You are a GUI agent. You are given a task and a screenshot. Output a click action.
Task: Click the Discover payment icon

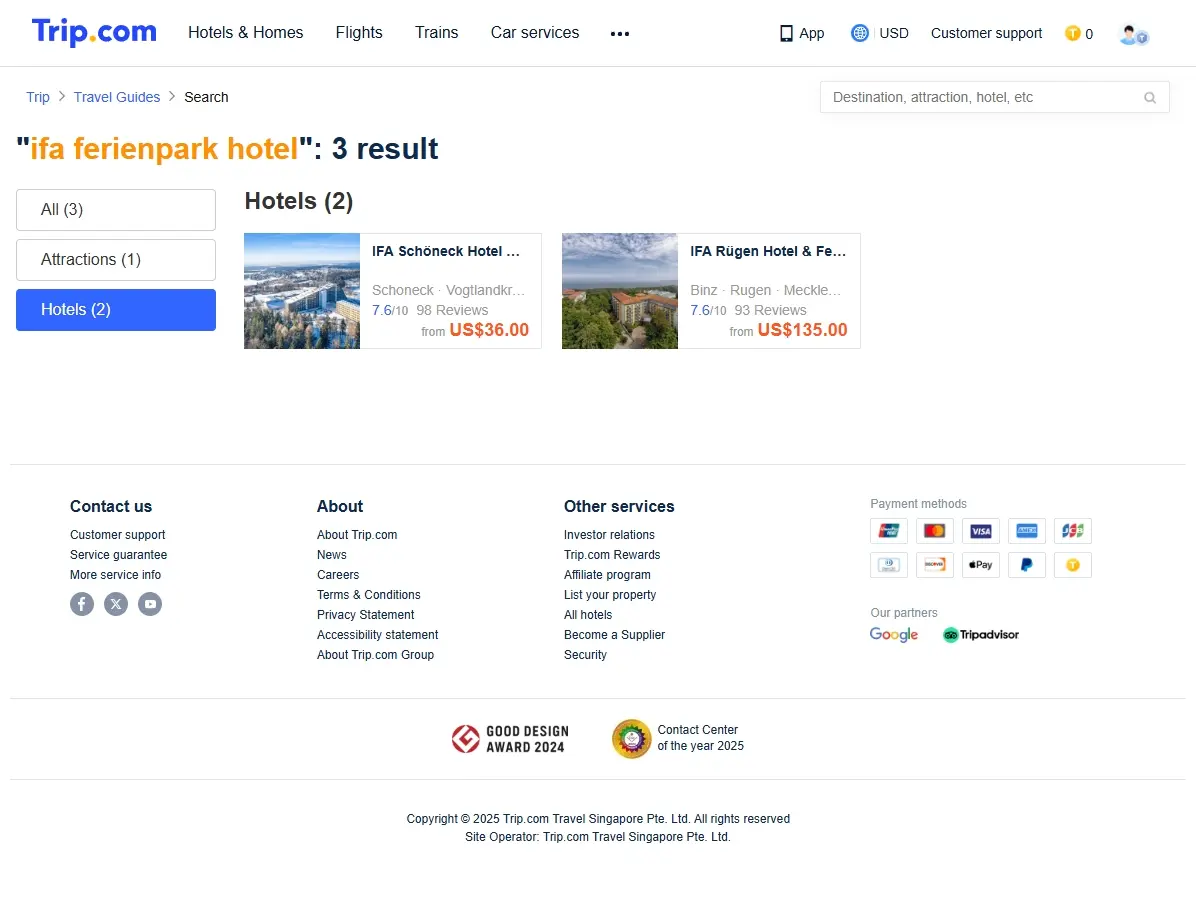tap(934, 565)
